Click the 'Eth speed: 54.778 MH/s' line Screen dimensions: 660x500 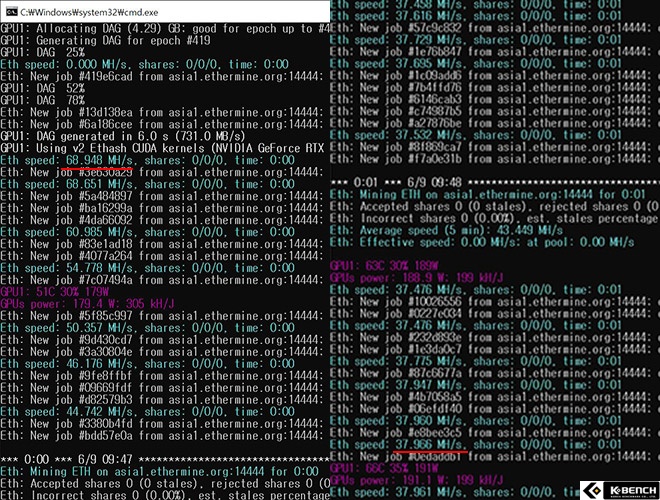pos(147,268)
